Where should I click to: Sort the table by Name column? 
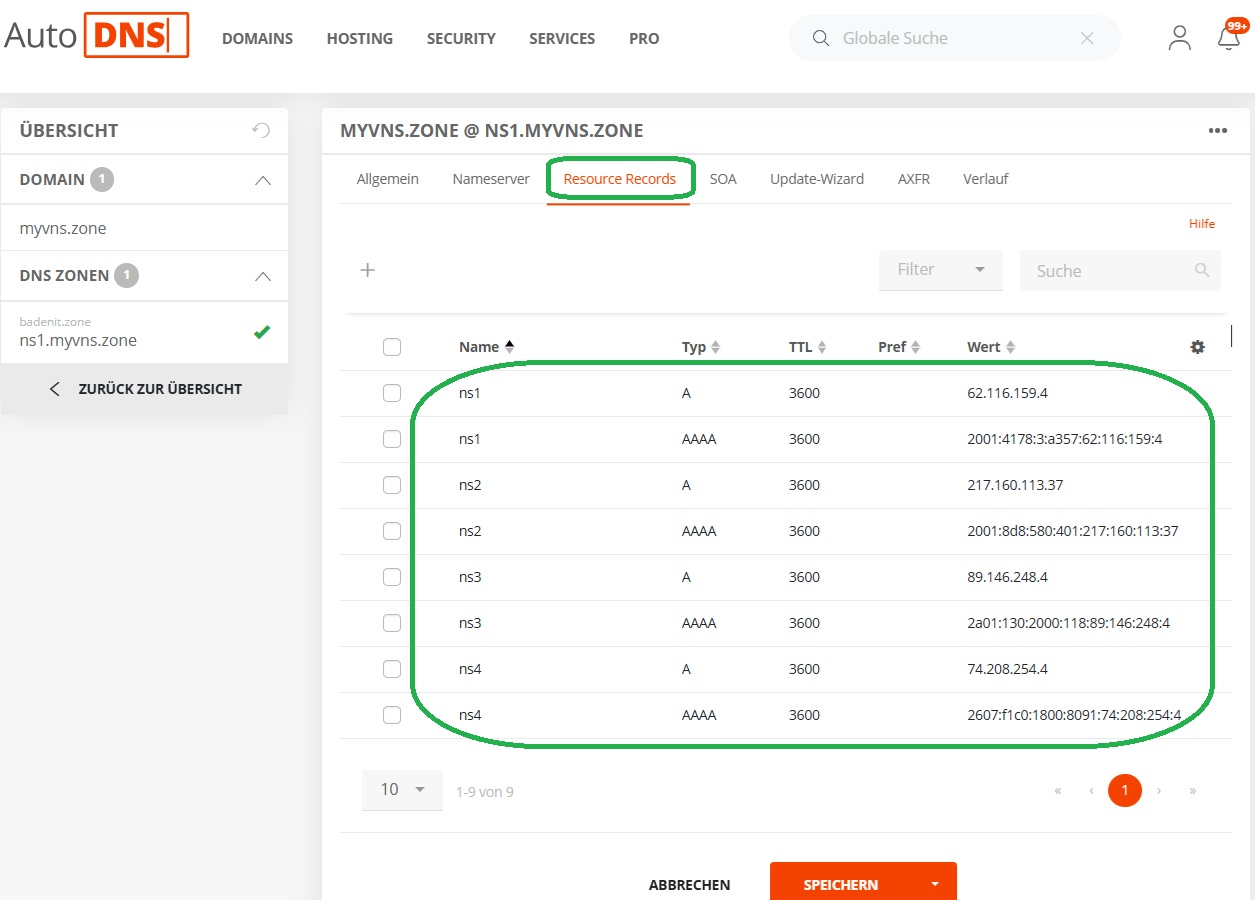click(x=486, y=347)
